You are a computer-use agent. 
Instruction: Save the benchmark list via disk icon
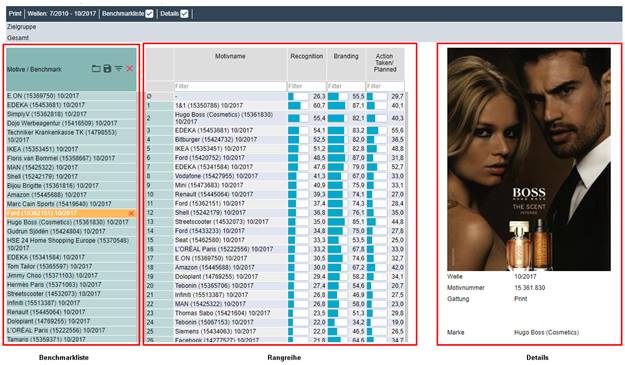(107, 69)
